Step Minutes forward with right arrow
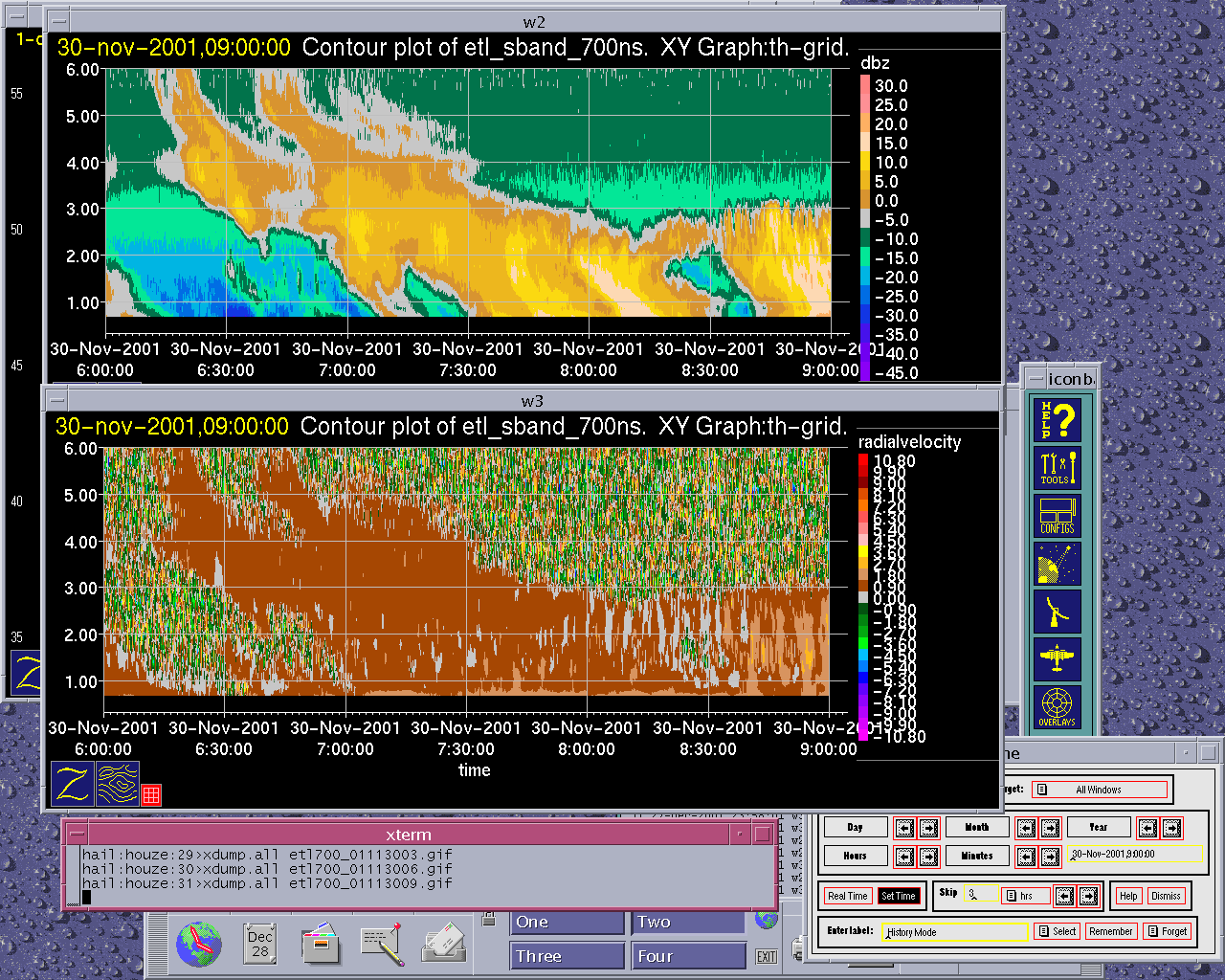This screenshot has height=980, width=1225. (x=1050, y=857)
